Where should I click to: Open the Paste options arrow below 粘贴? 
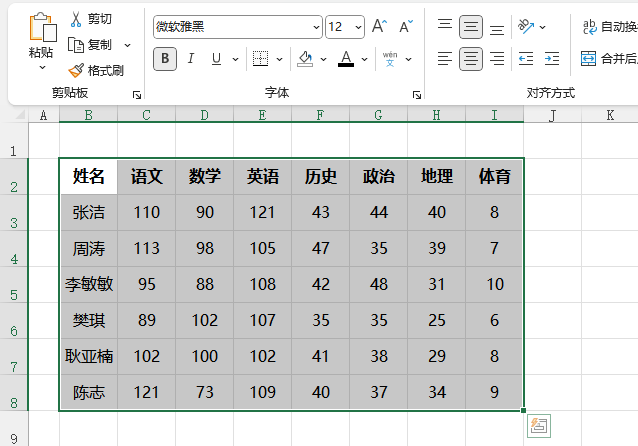click(42, 68)
